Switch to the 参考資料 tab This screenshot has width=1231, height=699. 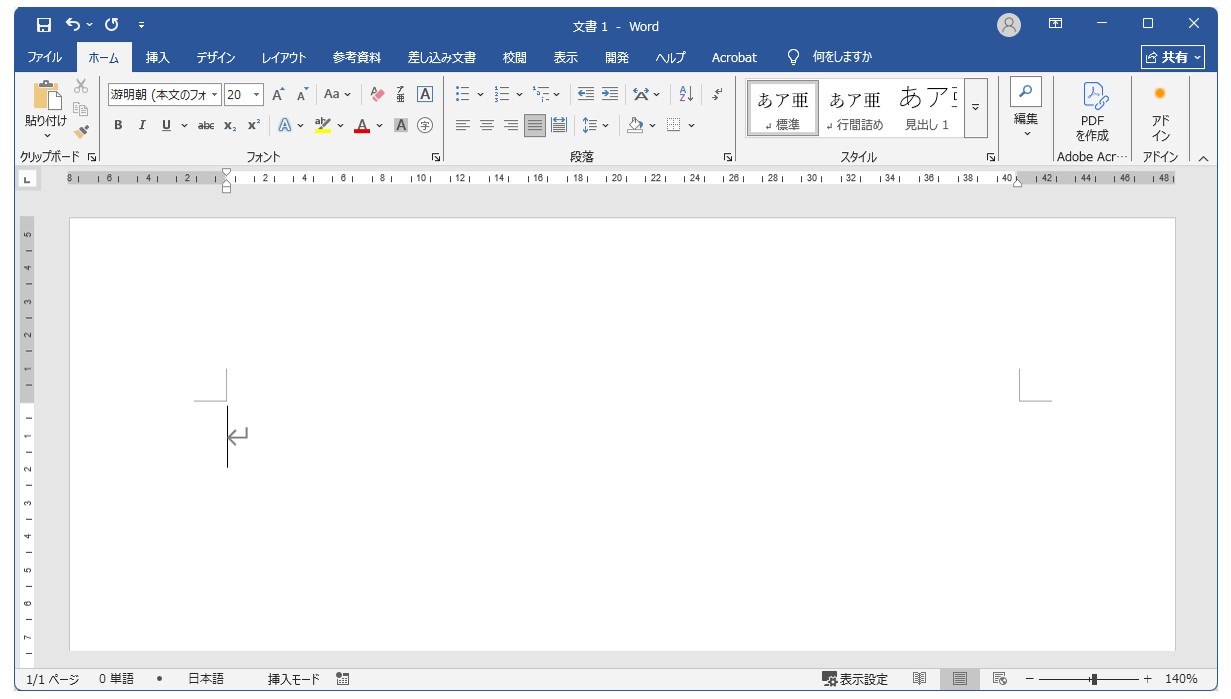pos(357,57)
